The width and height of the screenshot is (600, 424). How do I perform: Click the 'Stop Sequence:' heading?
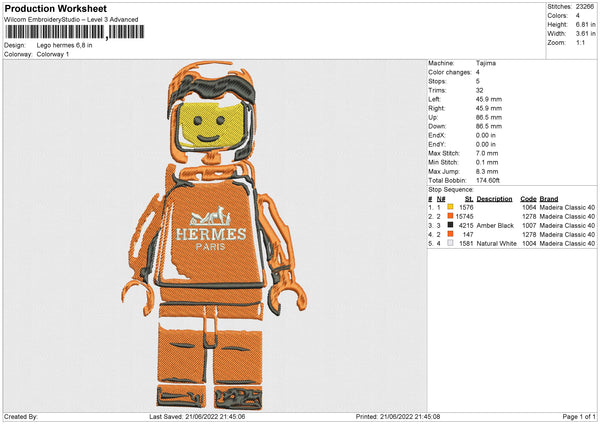[451, 190]
